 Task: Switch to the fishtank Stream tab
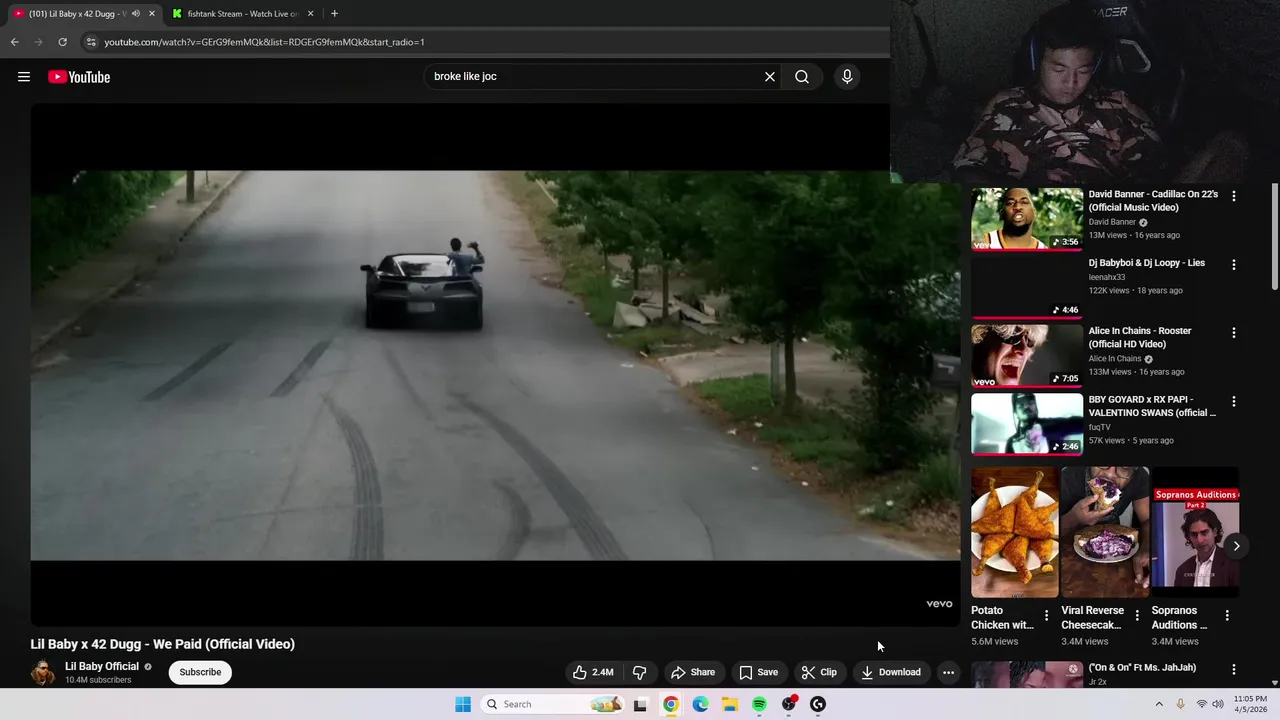[241, 14]
